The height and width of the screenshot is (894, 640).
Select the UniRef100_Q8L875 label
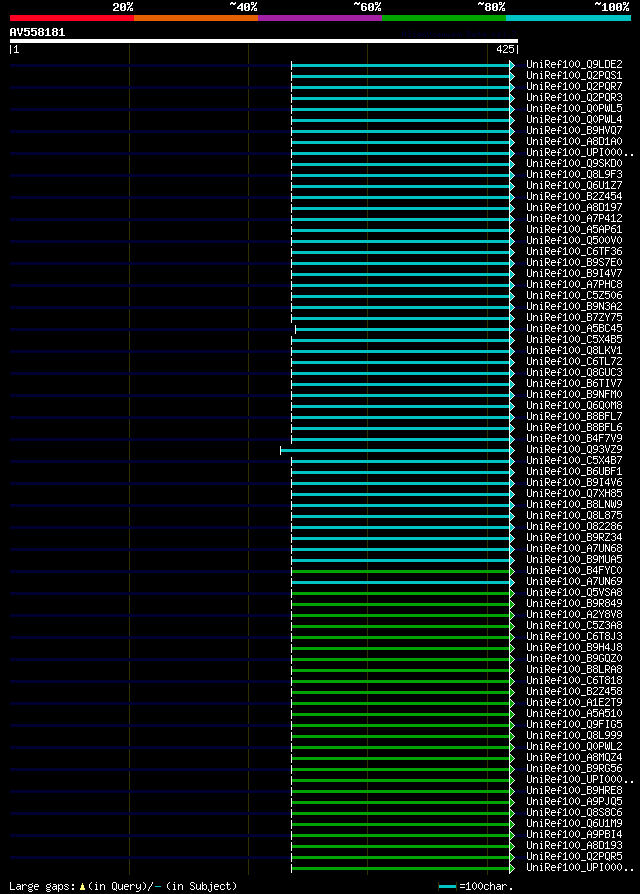tap(574, 515)
